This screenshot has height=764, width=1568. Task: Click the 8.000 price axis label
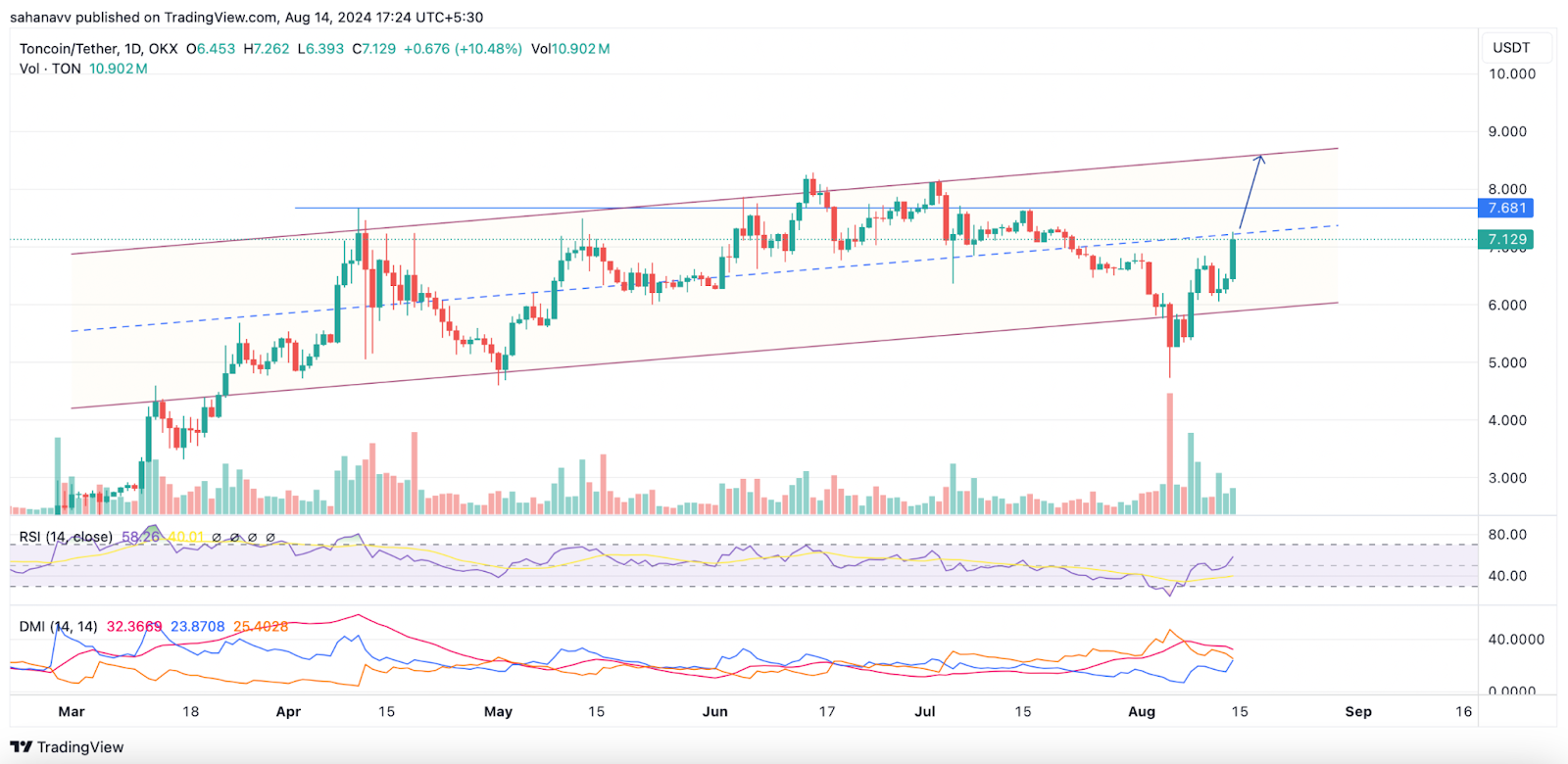1507,189
